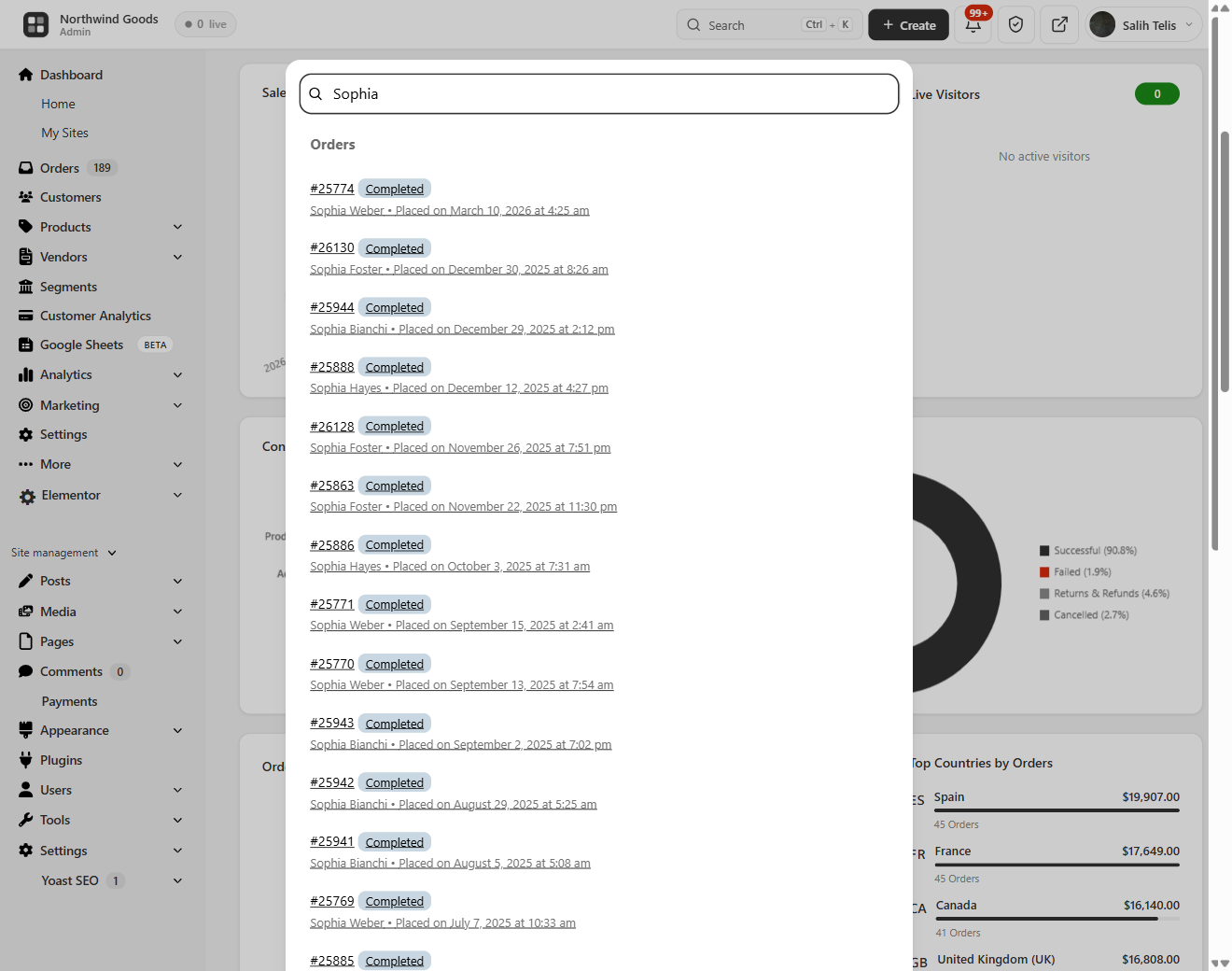Click the Segments bank icon
The width and height of the screenshot is (1232, 971).
coord(26,287)
